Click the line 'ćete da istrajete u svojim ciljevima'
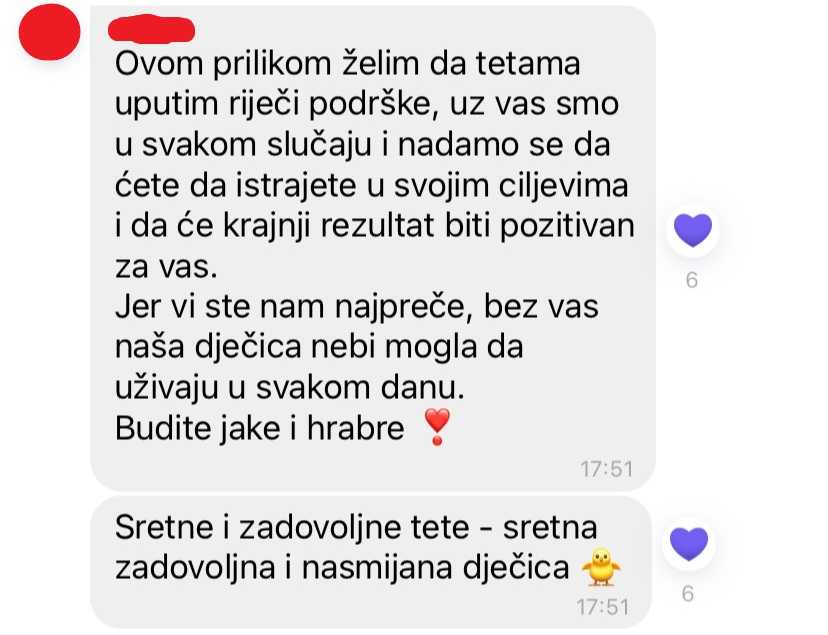The height and width of the screenshot is (635, 828). point(372,186)
